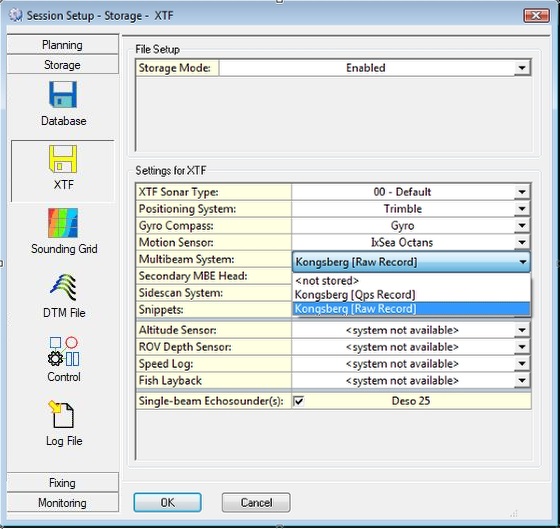
Task: Click the Session Setup title bar icon
Action: tap(15, 15)
